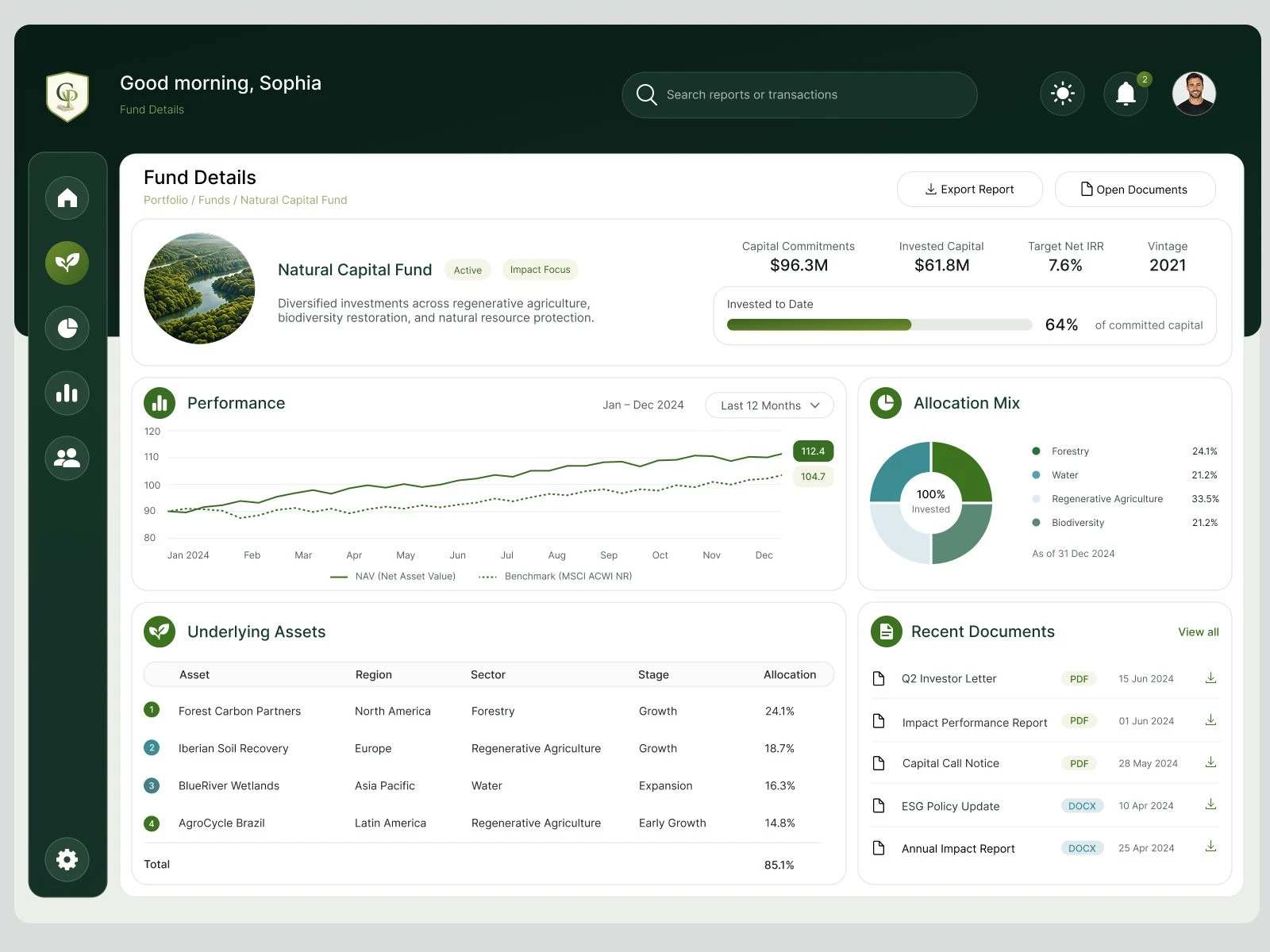Sort by the Stage column header
The width and height of the screenshot is (1270, 952).
[653, 674]
